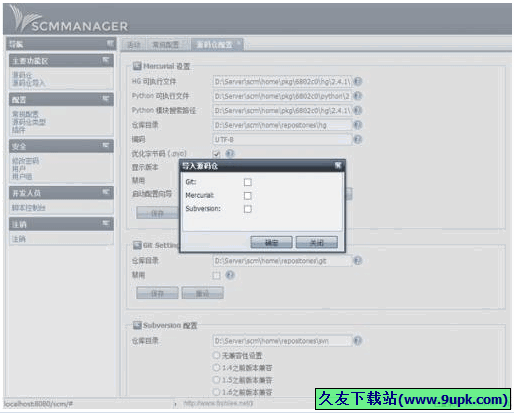
Task: Toggle the 优化字节码 (.pyc) checkbox
Action: coord(216,154)
